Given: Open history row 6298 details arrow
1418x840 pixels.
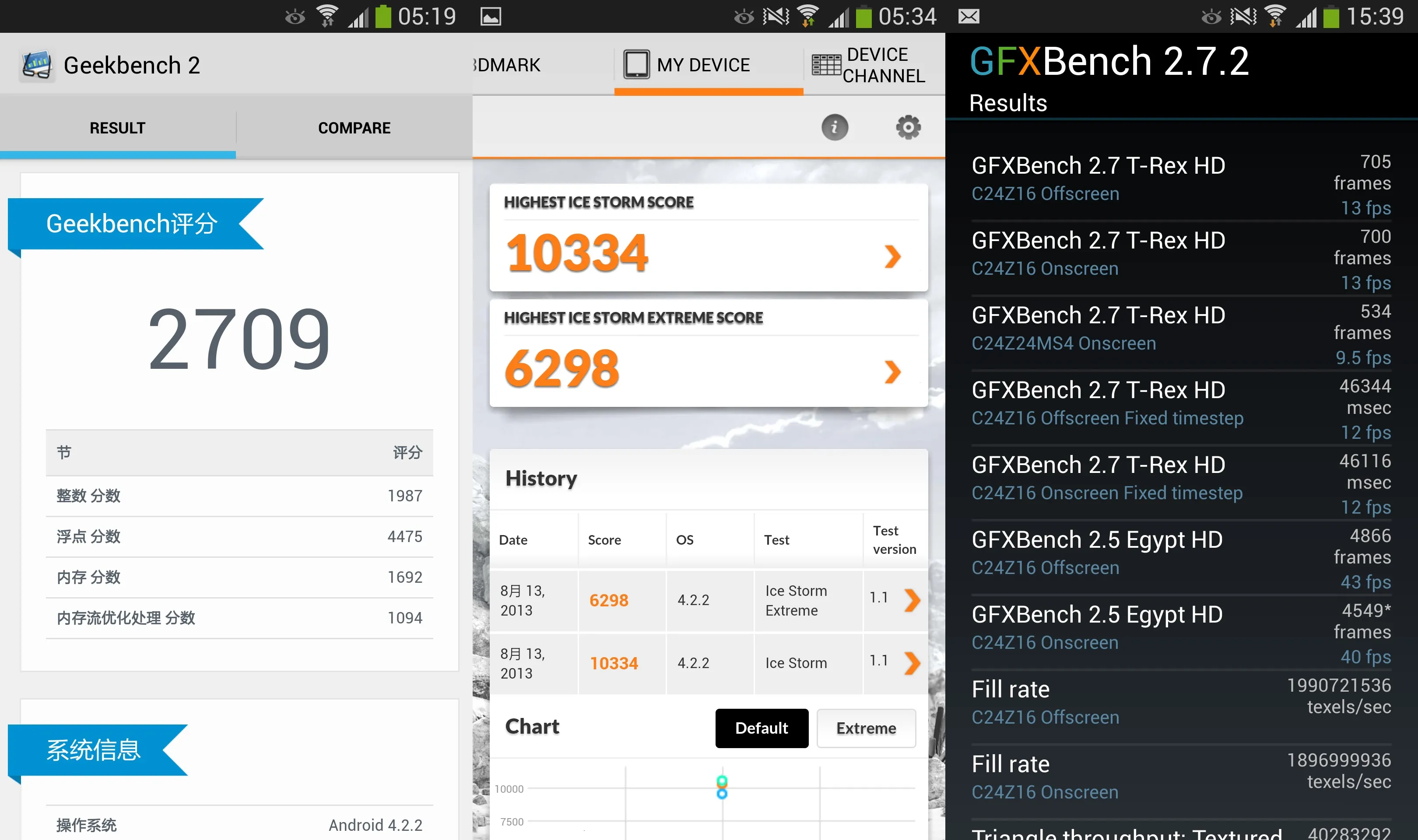Looking at the screenshot, I should click(912, 600).
